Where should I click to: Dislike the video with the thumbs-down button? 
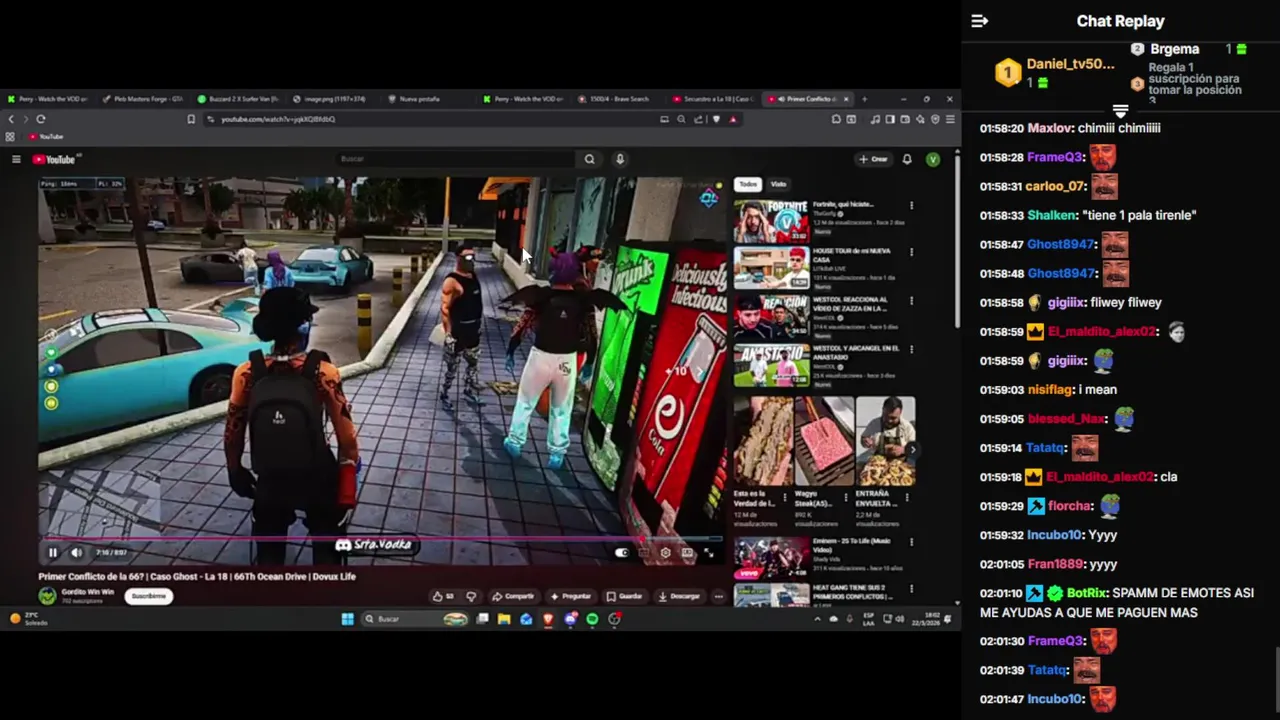[471, 596]
